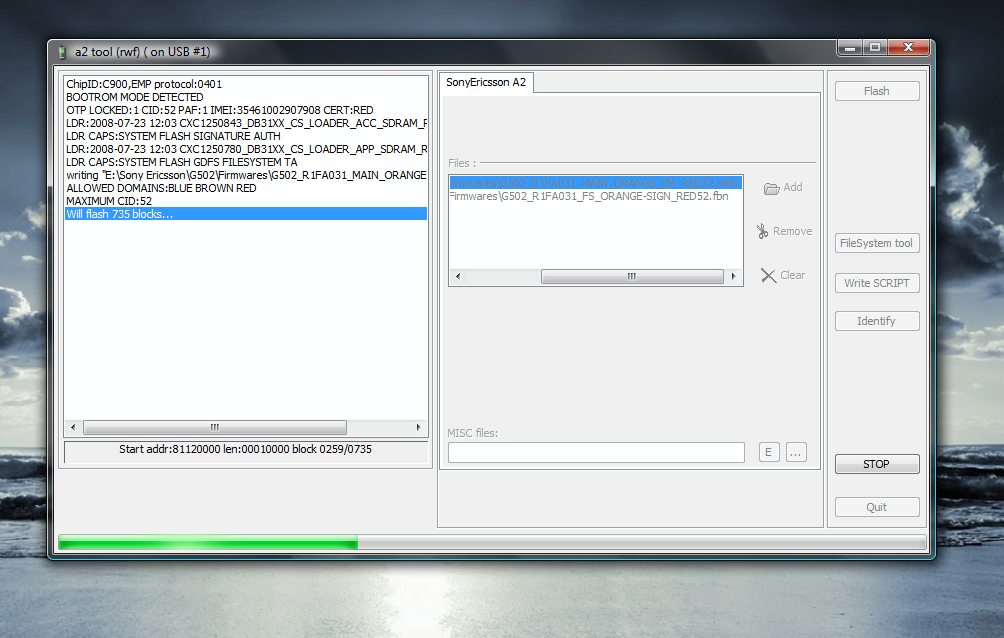Click the right arrow of the Files list scrollbar
The height and width of the screenshot is (638, 1004).
pos(733,276)
